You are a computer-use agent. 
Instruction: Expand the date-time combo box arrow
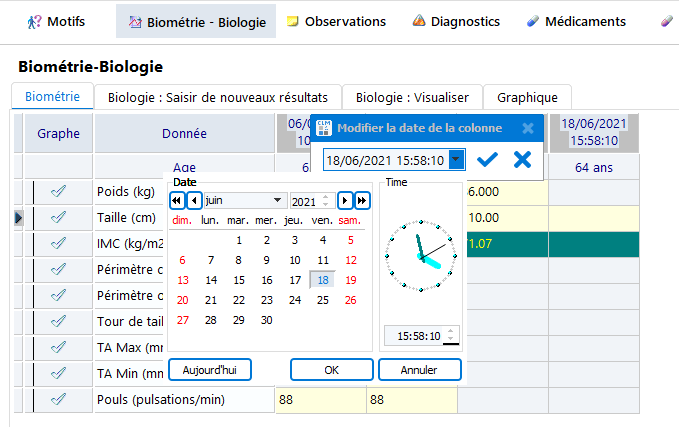457,160
